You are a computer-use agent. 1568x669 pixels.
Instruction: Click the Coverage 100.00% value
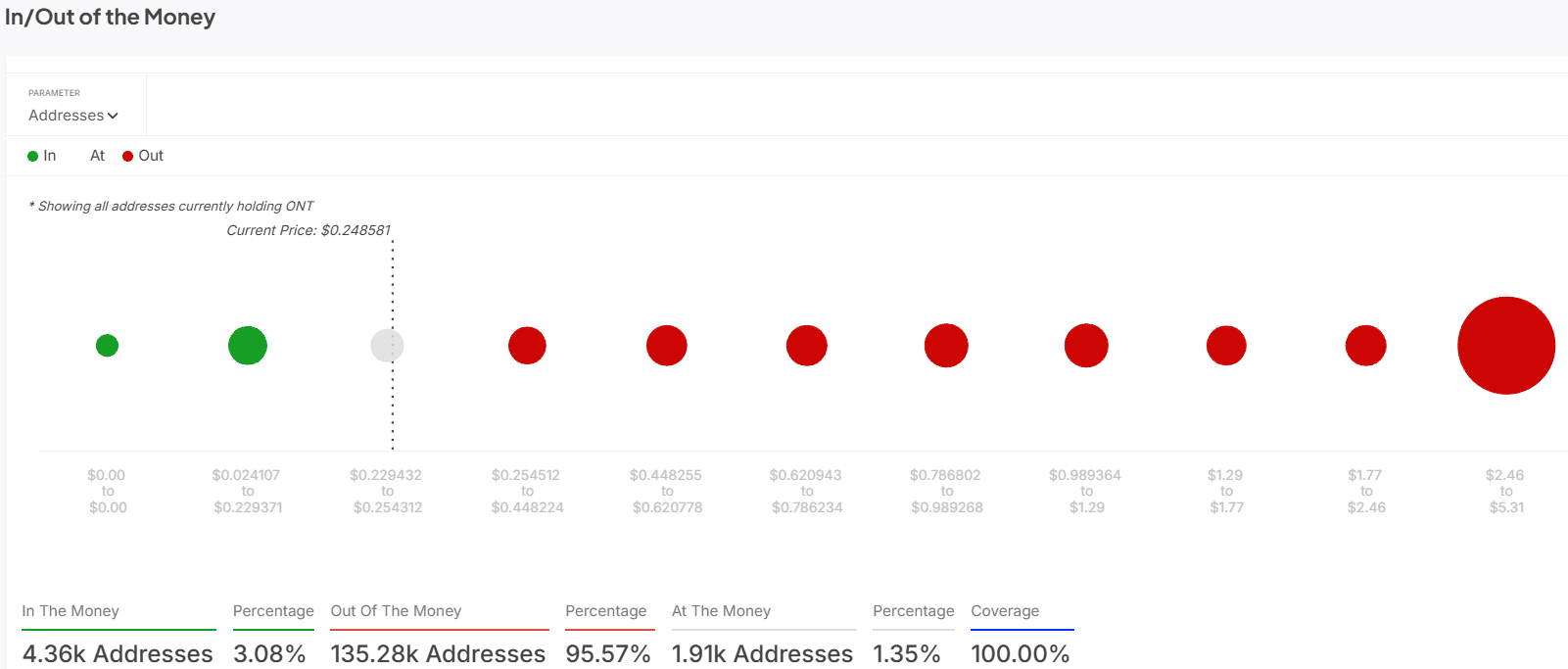pyautogui.click(x=1020, y=653)
